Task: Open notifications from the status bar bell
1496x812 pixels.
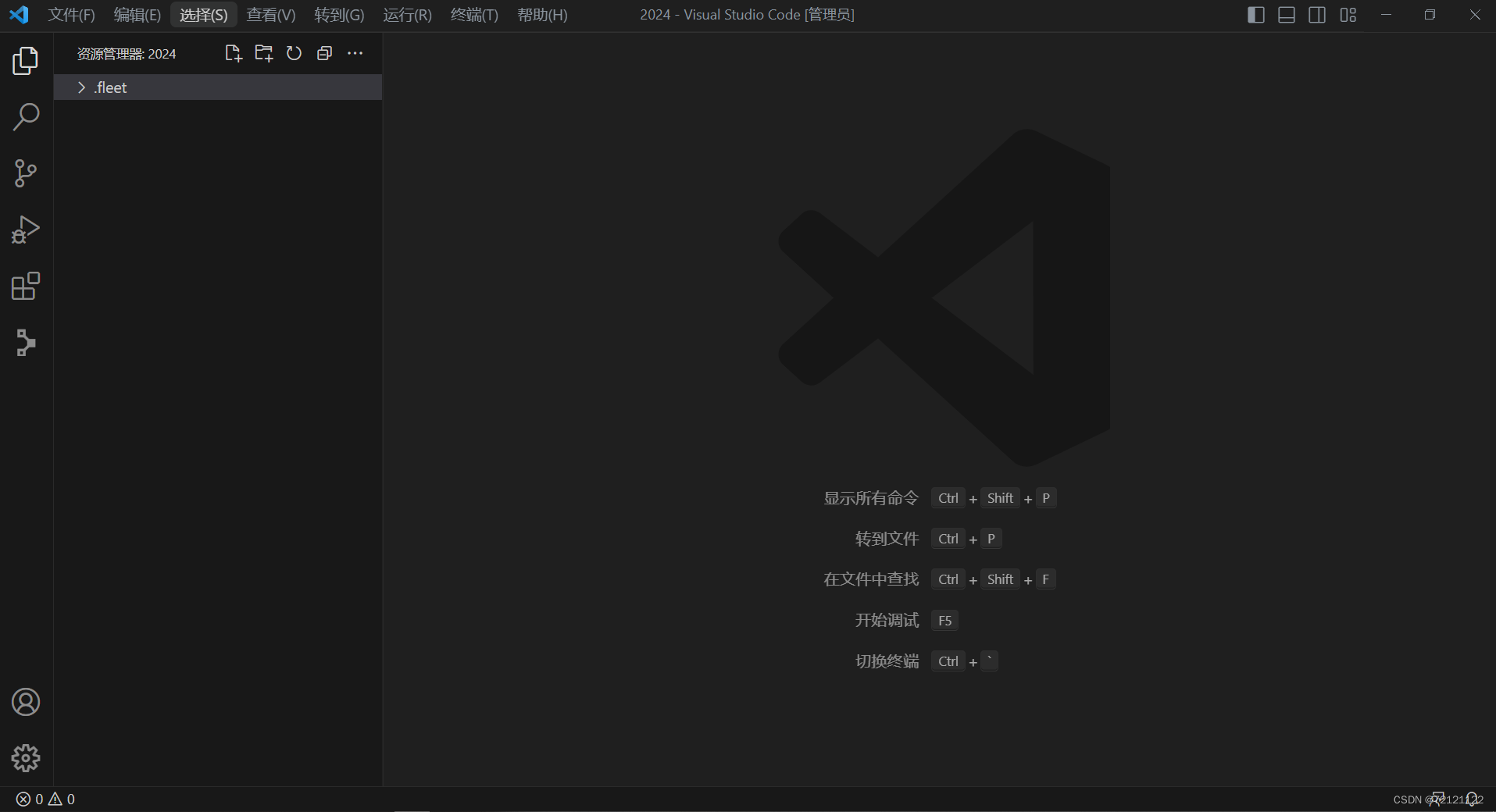Action: click(x=1473, y=799)
